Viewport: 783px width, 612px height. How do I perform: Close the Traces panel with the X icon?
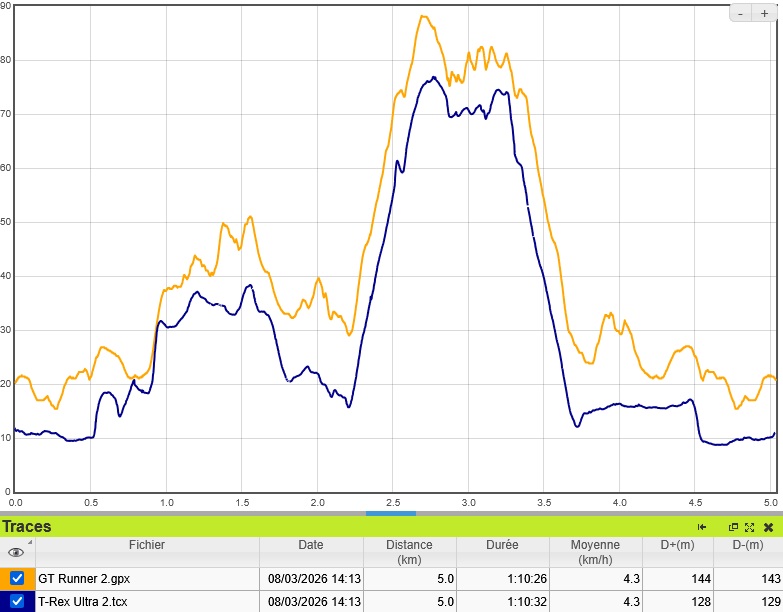click(x=768, y=527)
